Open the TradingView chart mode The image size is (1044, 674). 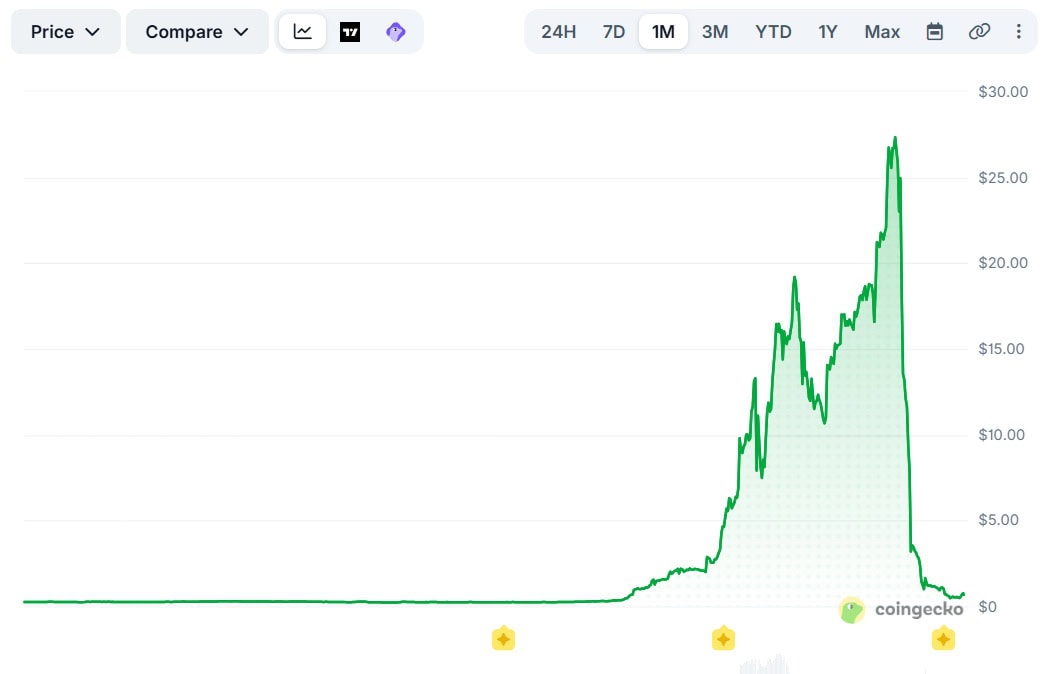click(x=349, y=32)
